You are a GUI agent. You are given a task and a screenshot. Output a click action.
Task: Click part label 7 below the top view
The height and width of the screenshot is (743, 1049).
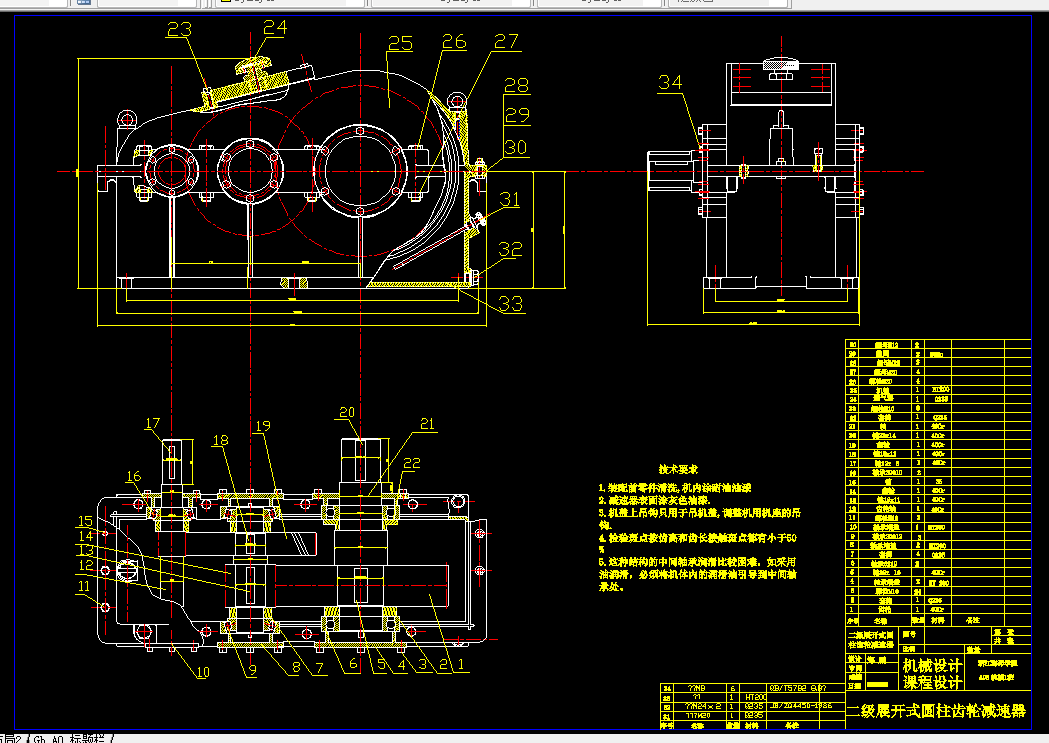pyautogui.click(x=320, y=667)
